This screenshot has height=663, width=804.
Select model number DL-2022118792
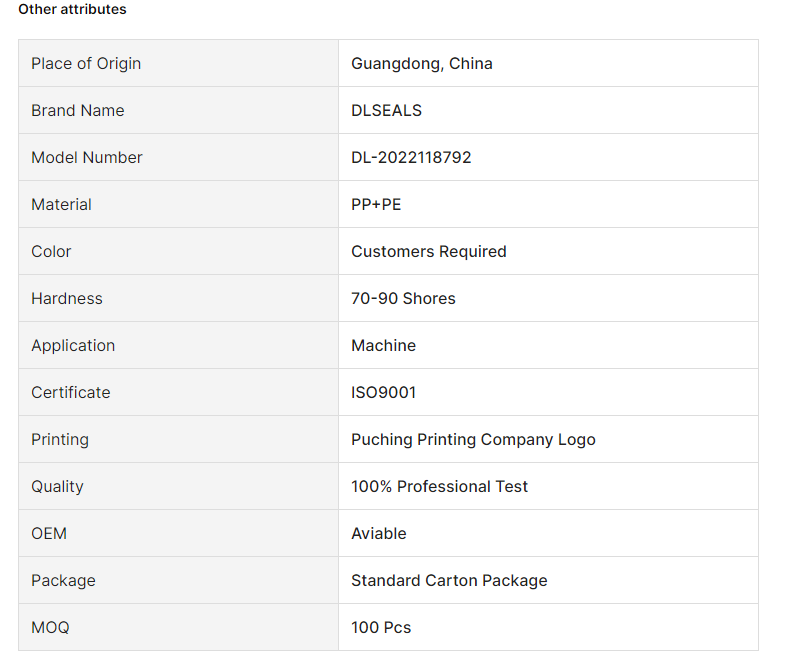click(411, 157)
